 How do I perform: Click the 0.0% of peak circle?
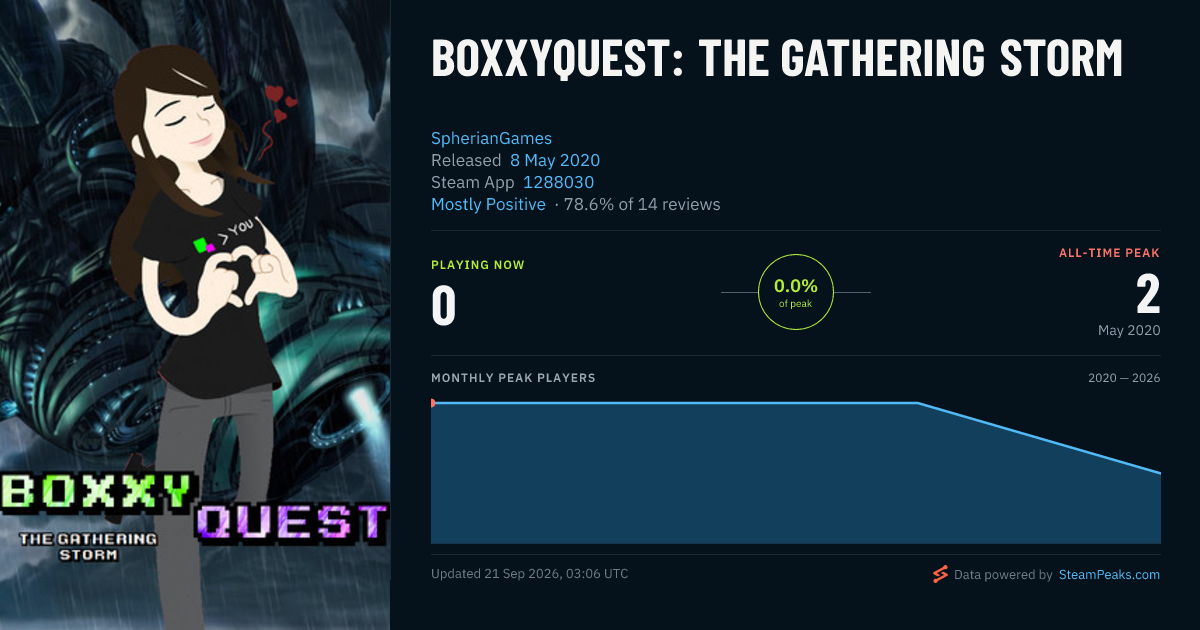pyautogui.click(x=796, y=292)
